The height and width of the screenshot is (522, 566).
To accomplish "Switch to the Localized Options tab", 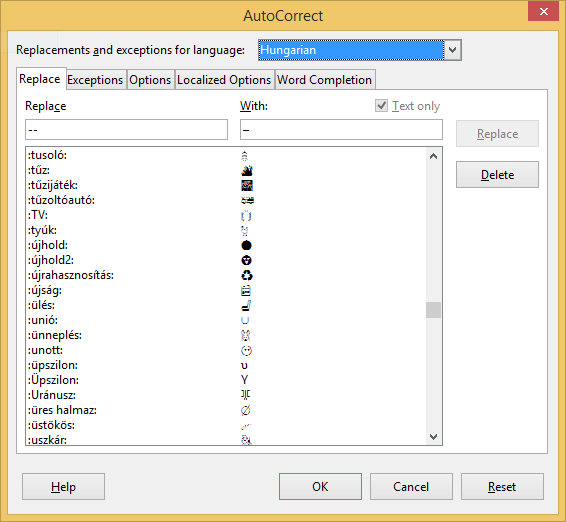I will click(x=224, y=80).
